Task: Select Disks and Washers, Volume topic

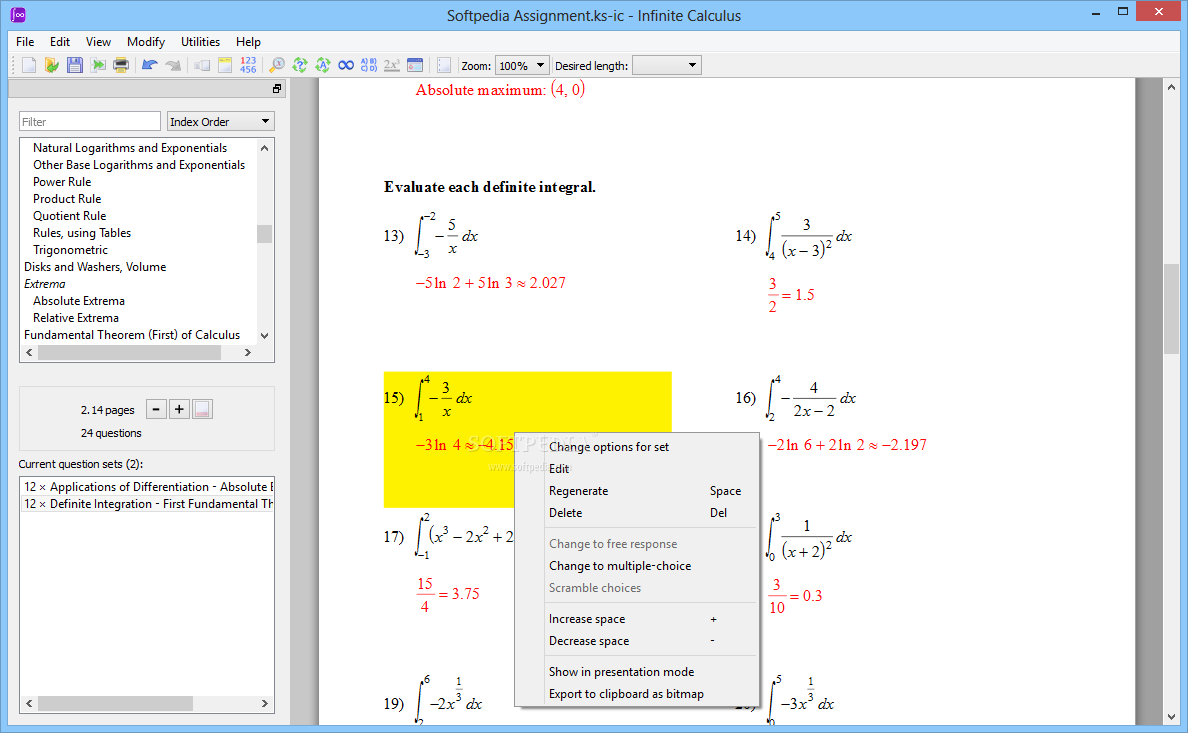Action: 95,267
